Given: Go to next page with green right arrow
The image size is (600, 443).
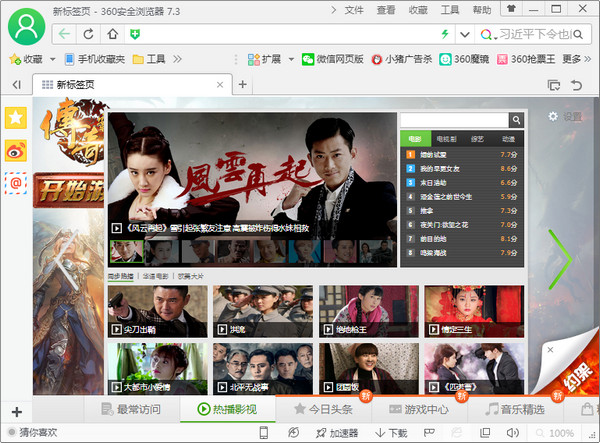Looking at the screenshot, I should [x=561, y=259].
